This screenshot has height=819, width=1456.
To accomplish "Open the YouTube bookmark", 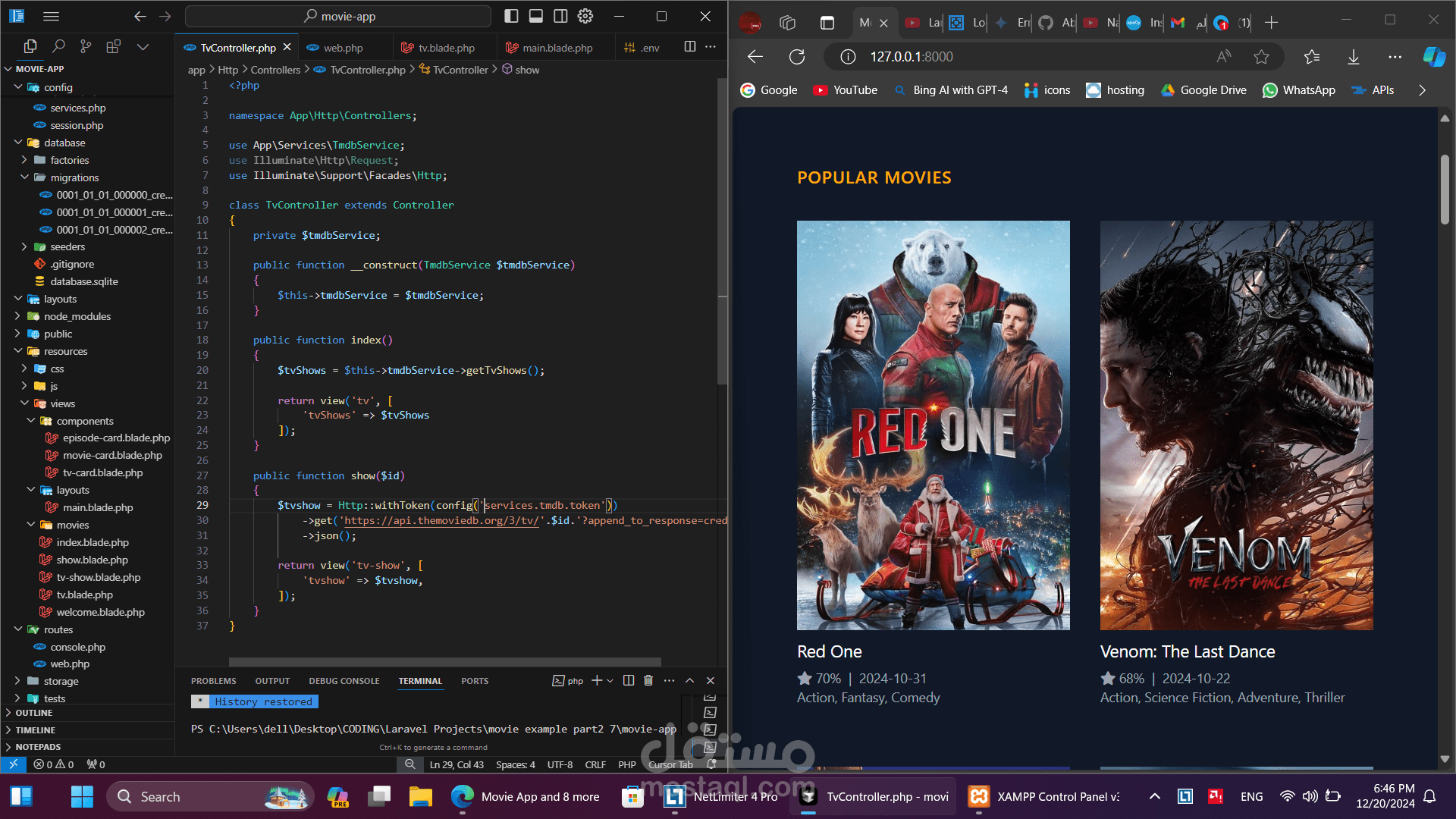I will 845,90.
